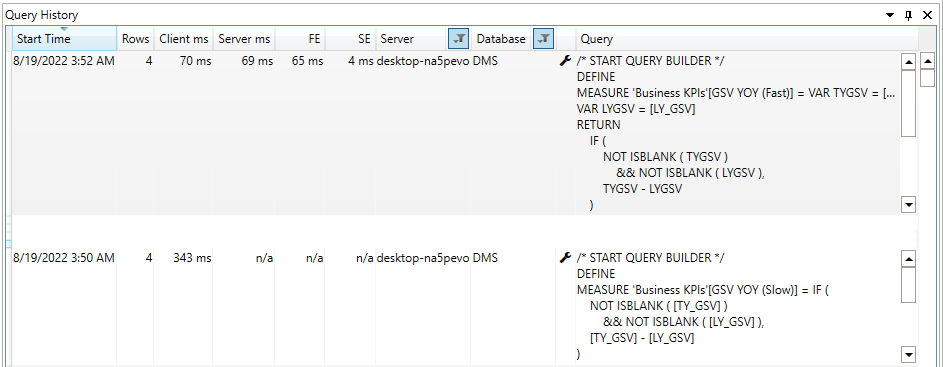The width and height of the screenshot is (943, 367).
Task: Click the first query's scrollbar thumb
Action: 908,103
